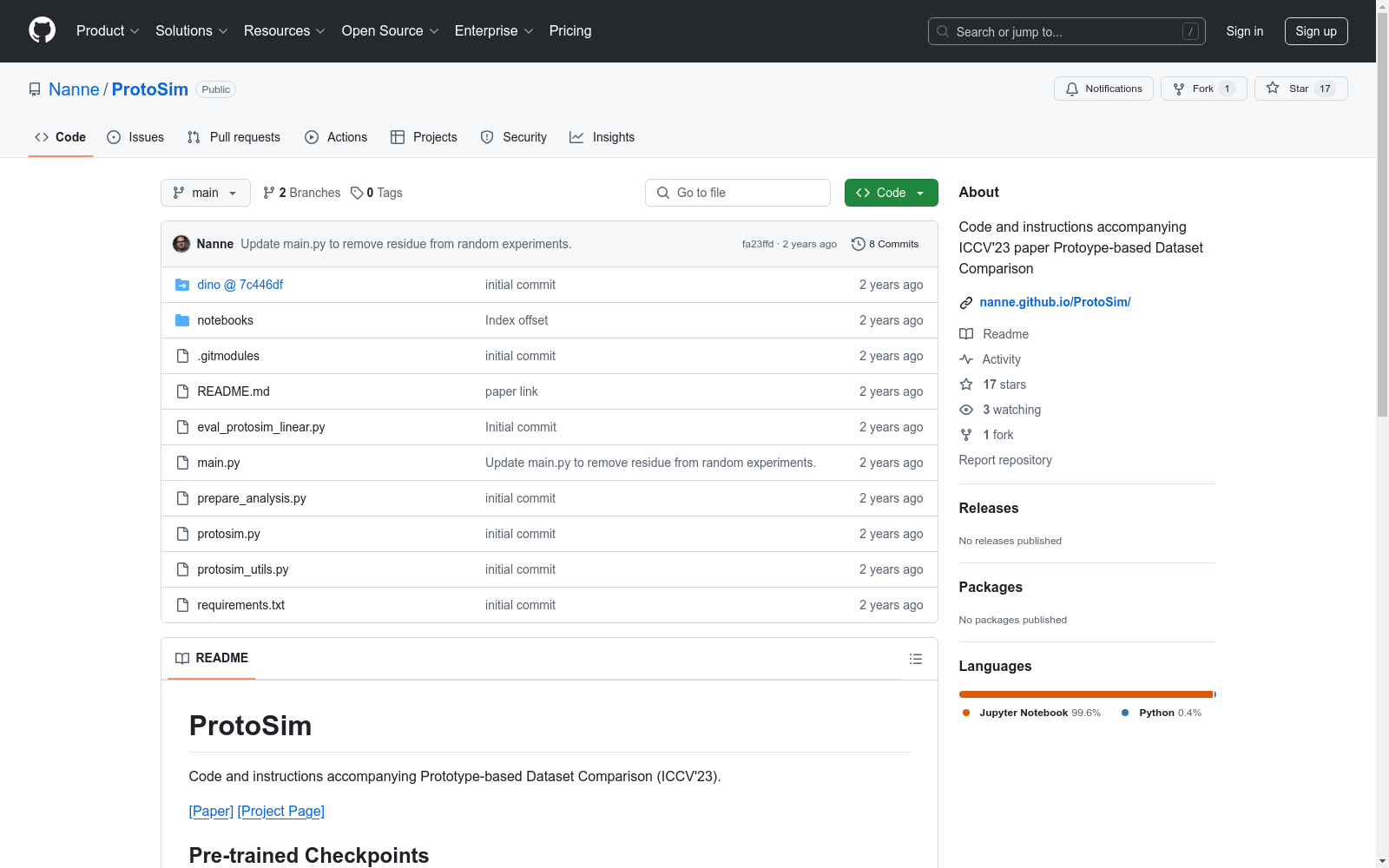1389x868 pixels.
Task: Click the protosim_utils.py file icon
Action: [x=182, y=569]
